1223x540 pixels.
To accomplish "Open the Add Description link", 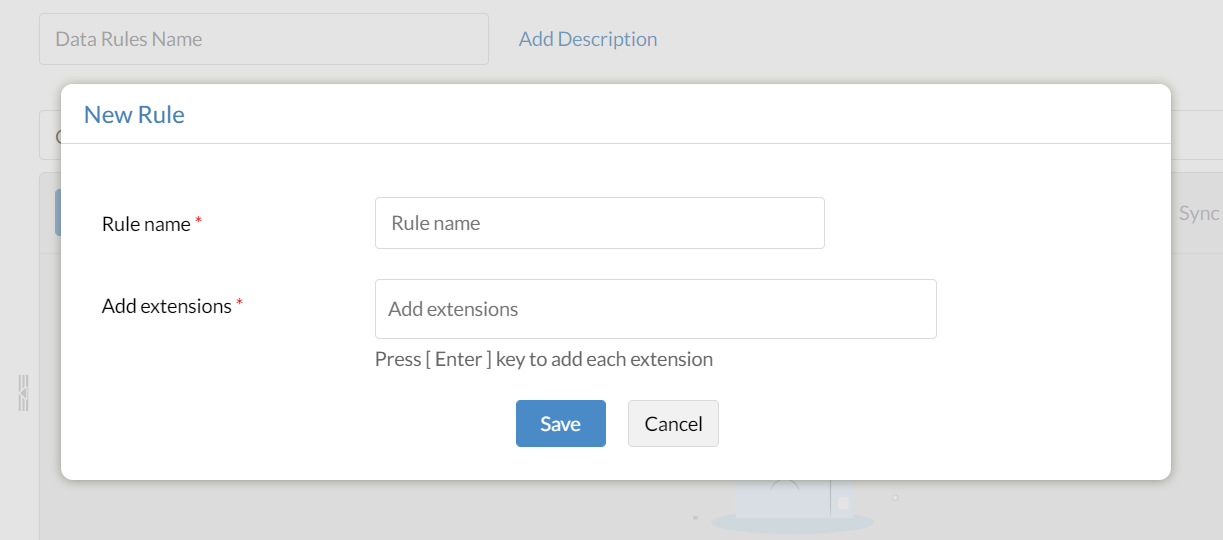I will click(x=588, y=40).
